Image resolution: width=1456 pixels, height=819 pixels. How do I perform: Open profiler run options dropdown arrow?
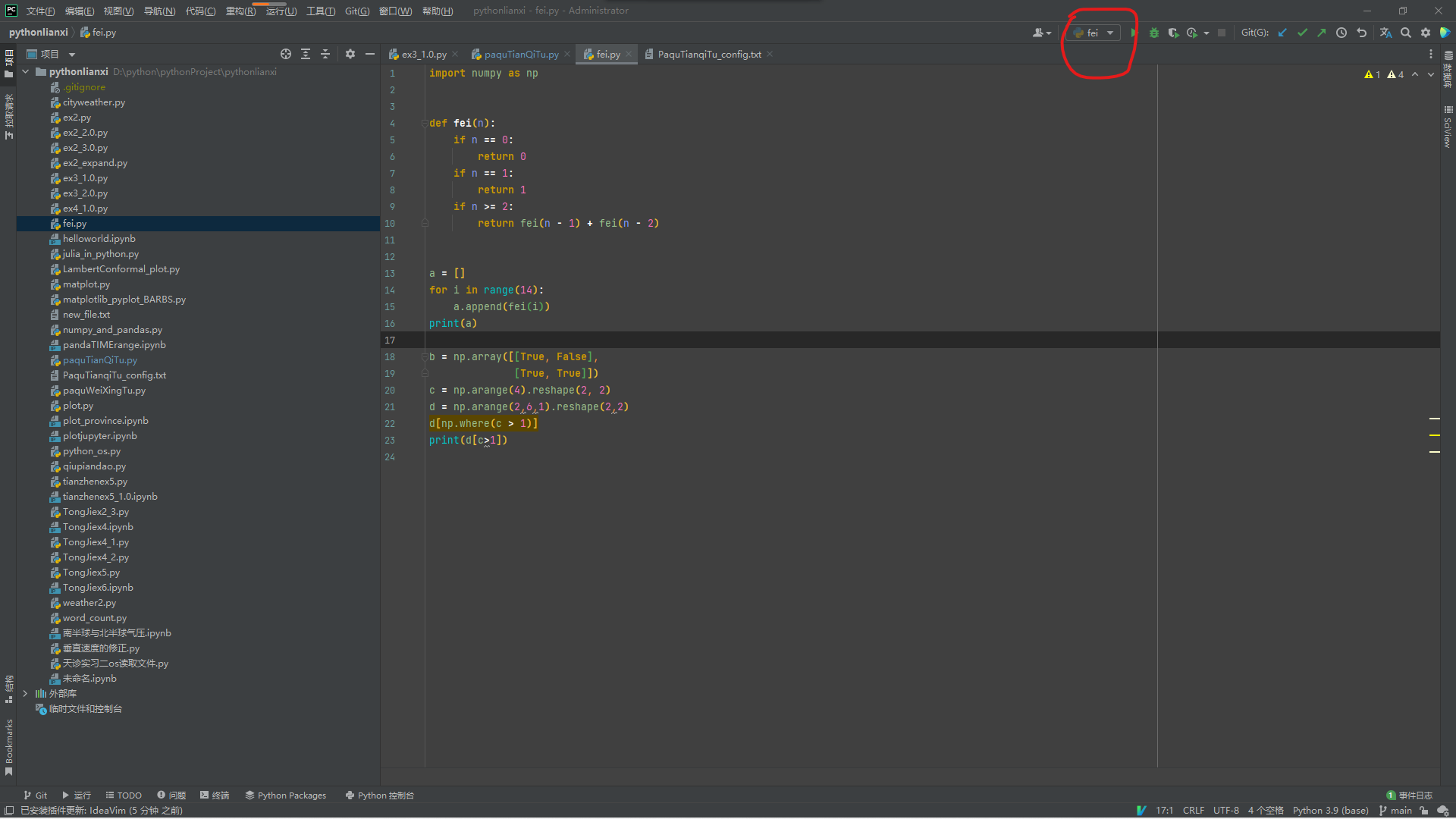(1206, 33)
